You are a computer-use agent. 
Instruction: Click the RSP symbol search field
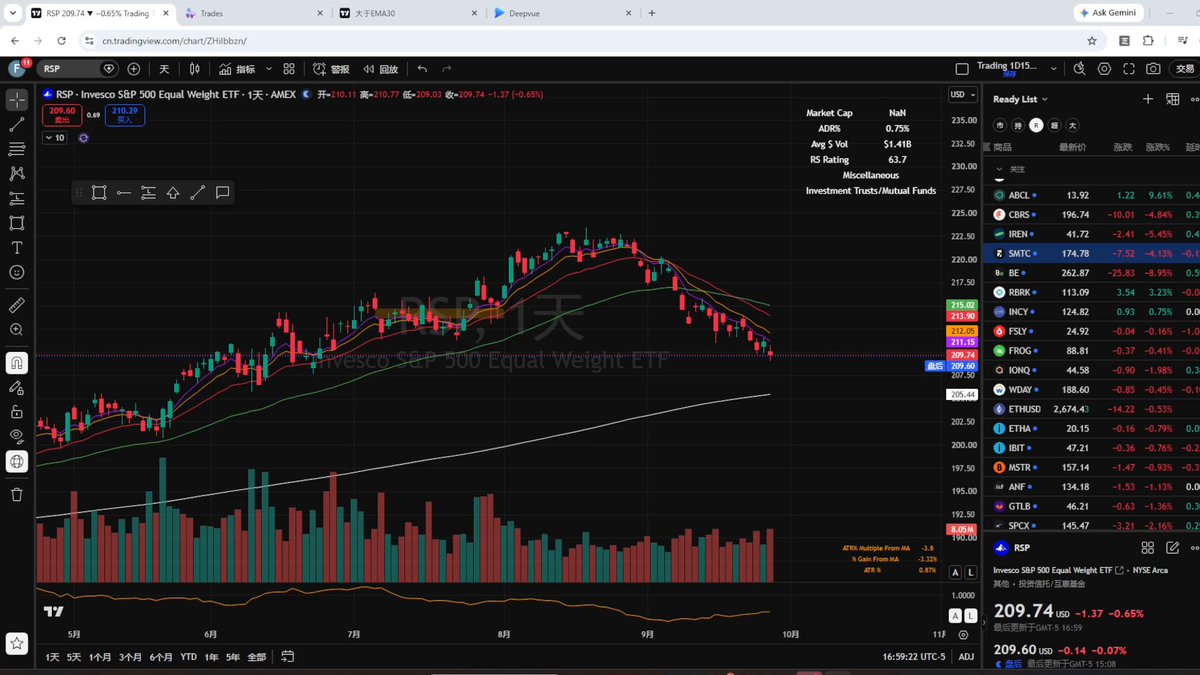click(x=77, y=69)
